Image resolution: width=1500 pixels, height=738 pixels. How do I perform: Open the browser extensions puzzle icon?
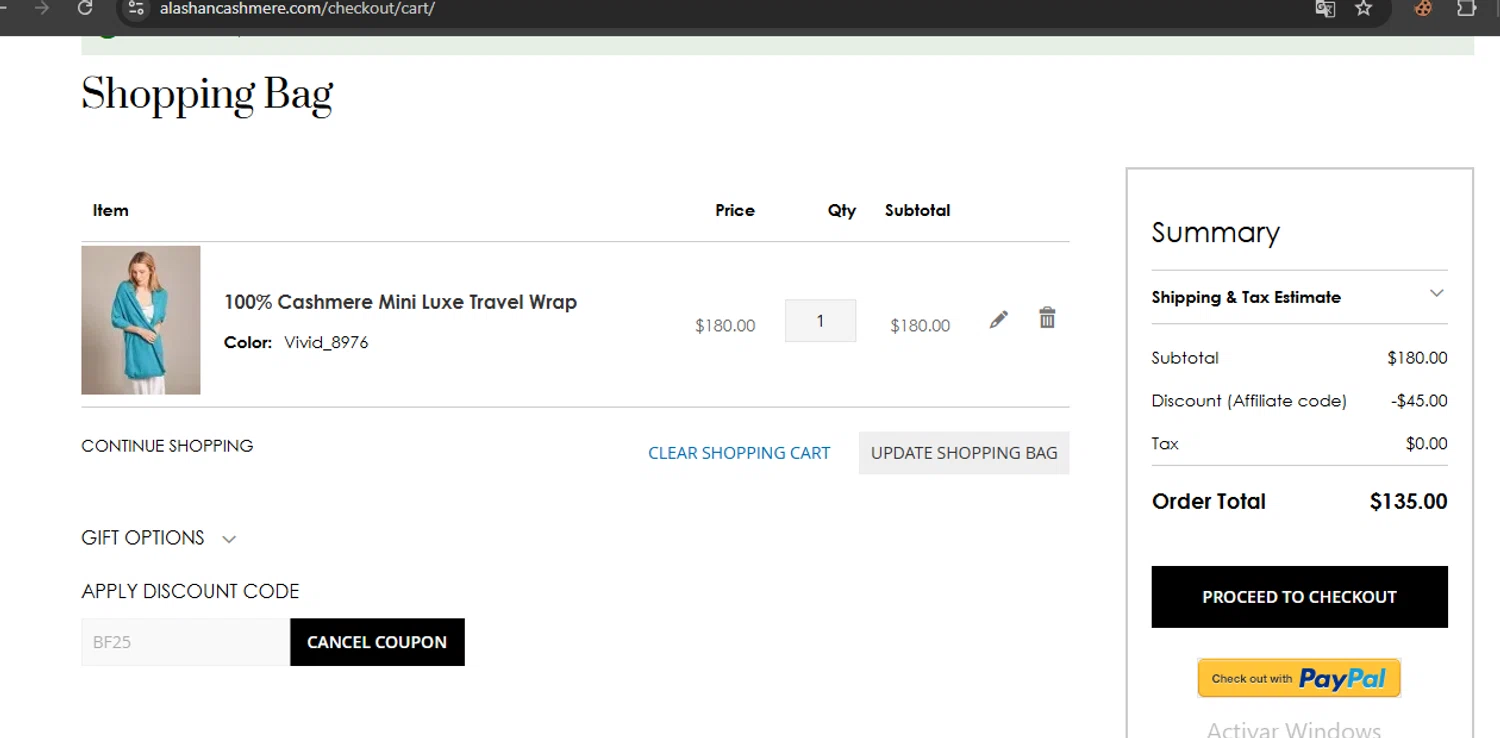1466,9
